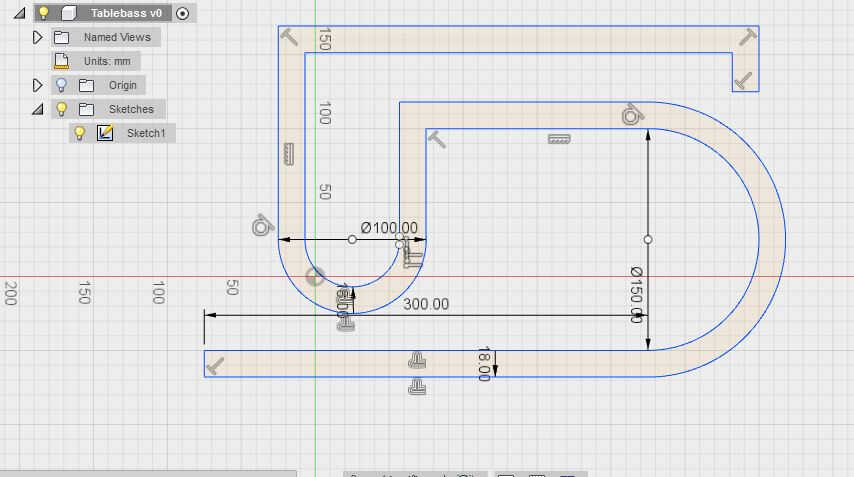Image resolution: width=854 pixels, height=477 pixels.
Task: Toggle the Origin visibility lightbulb
Action: [x=61, y=85]
